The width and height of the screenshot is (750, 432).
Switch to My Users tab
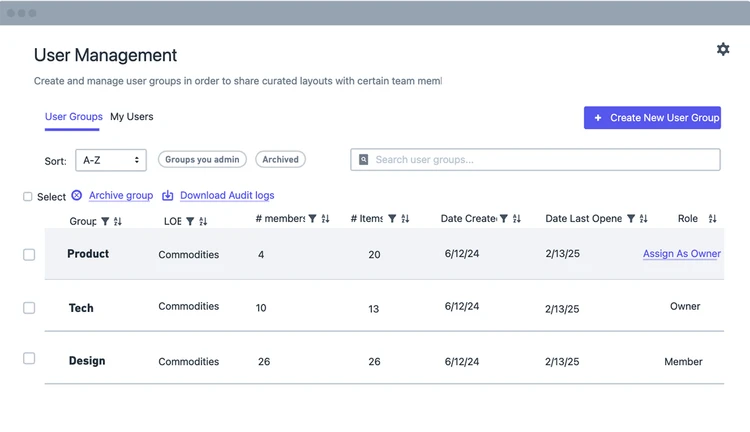[132, 117]
